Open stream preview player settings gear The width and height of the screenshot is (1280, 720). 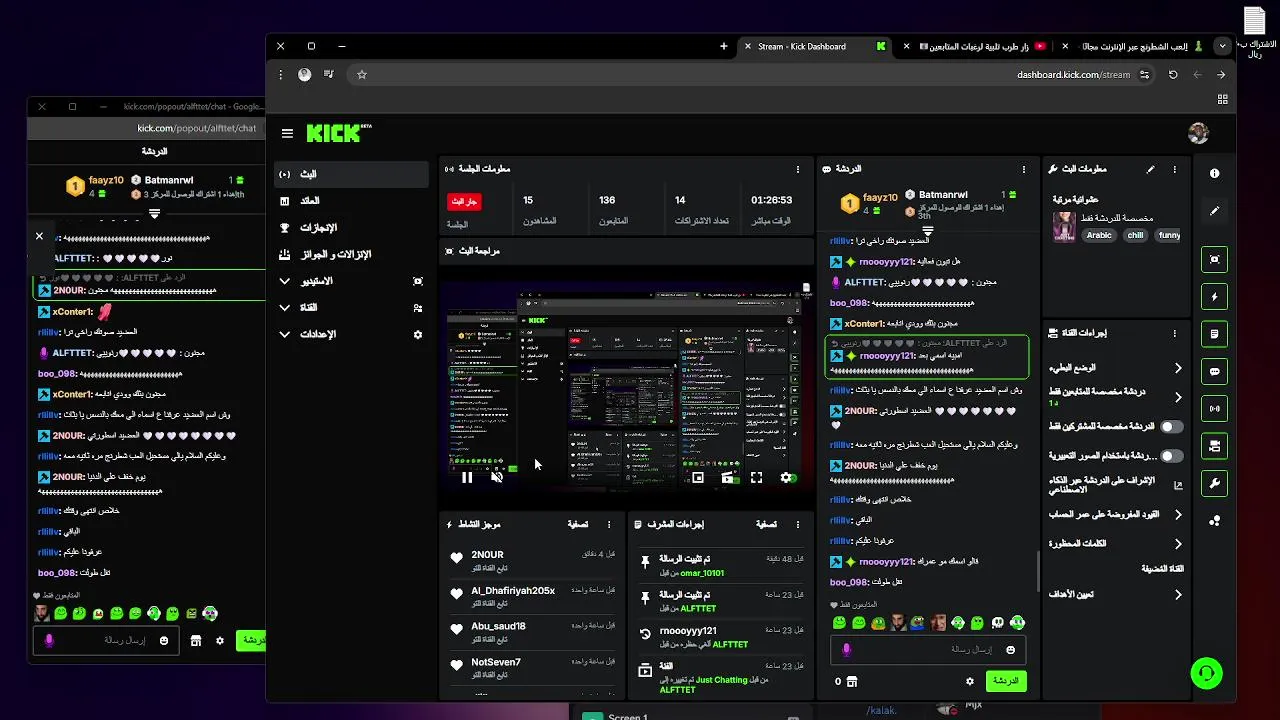coord(786,478)
